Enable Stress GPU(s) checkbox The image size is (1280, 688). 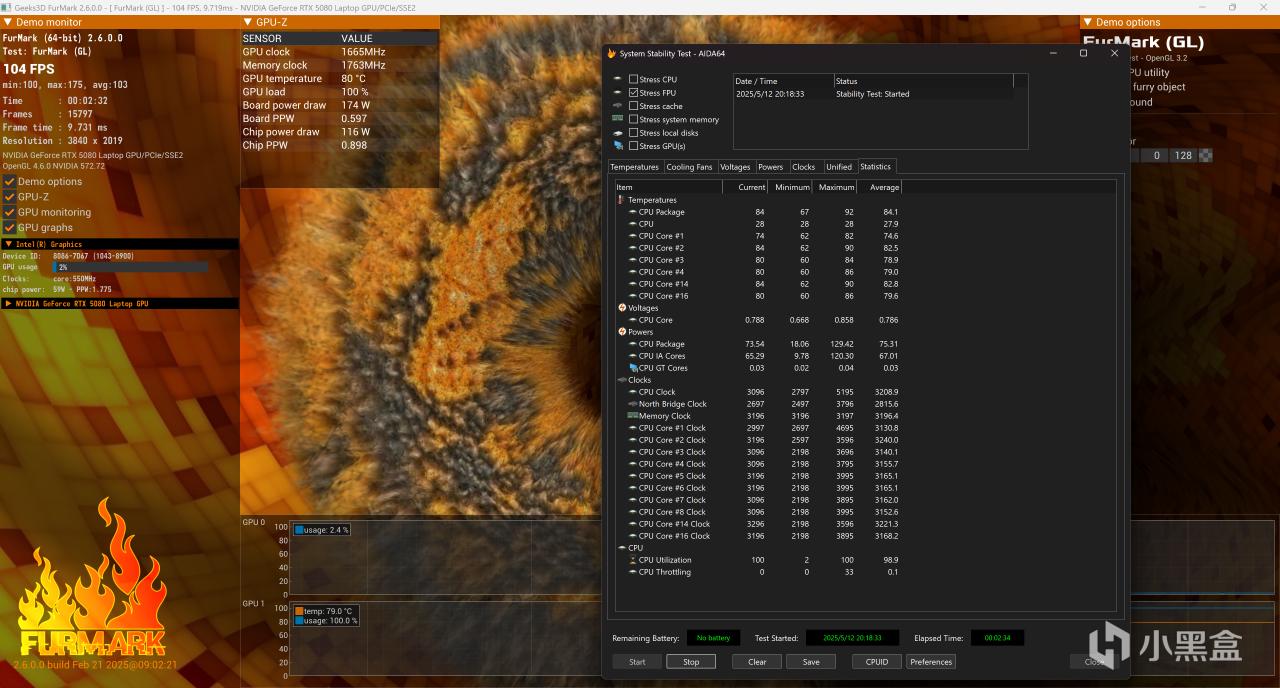point(633,146)
